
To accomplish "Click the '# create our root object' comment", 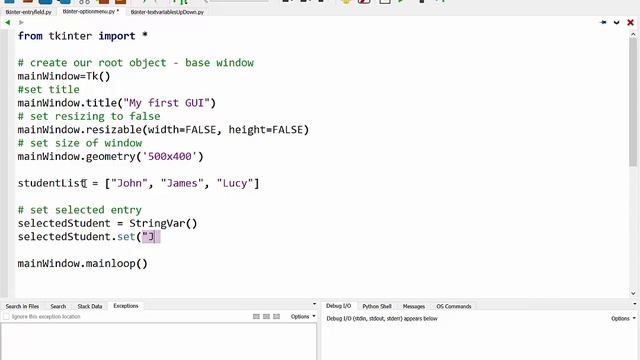I will point(136,63).
